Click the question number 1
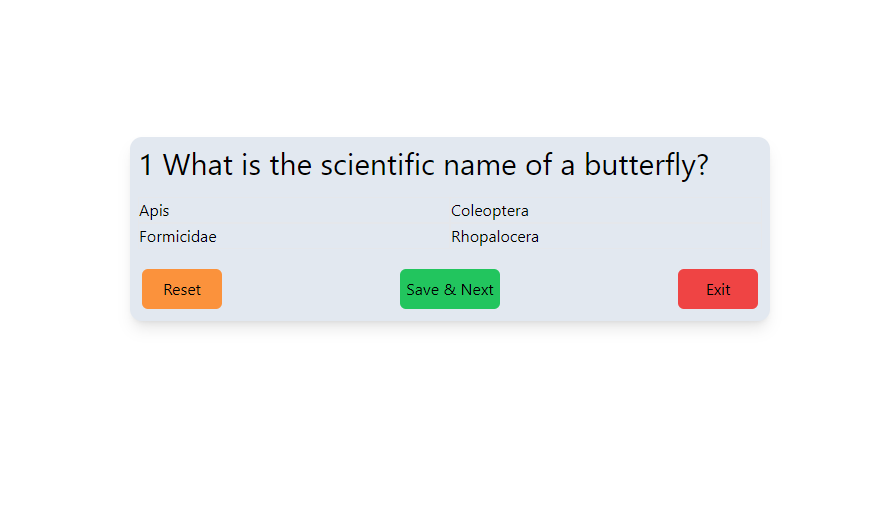The height and width of the screenshot is (523, 882). point(146,165)
